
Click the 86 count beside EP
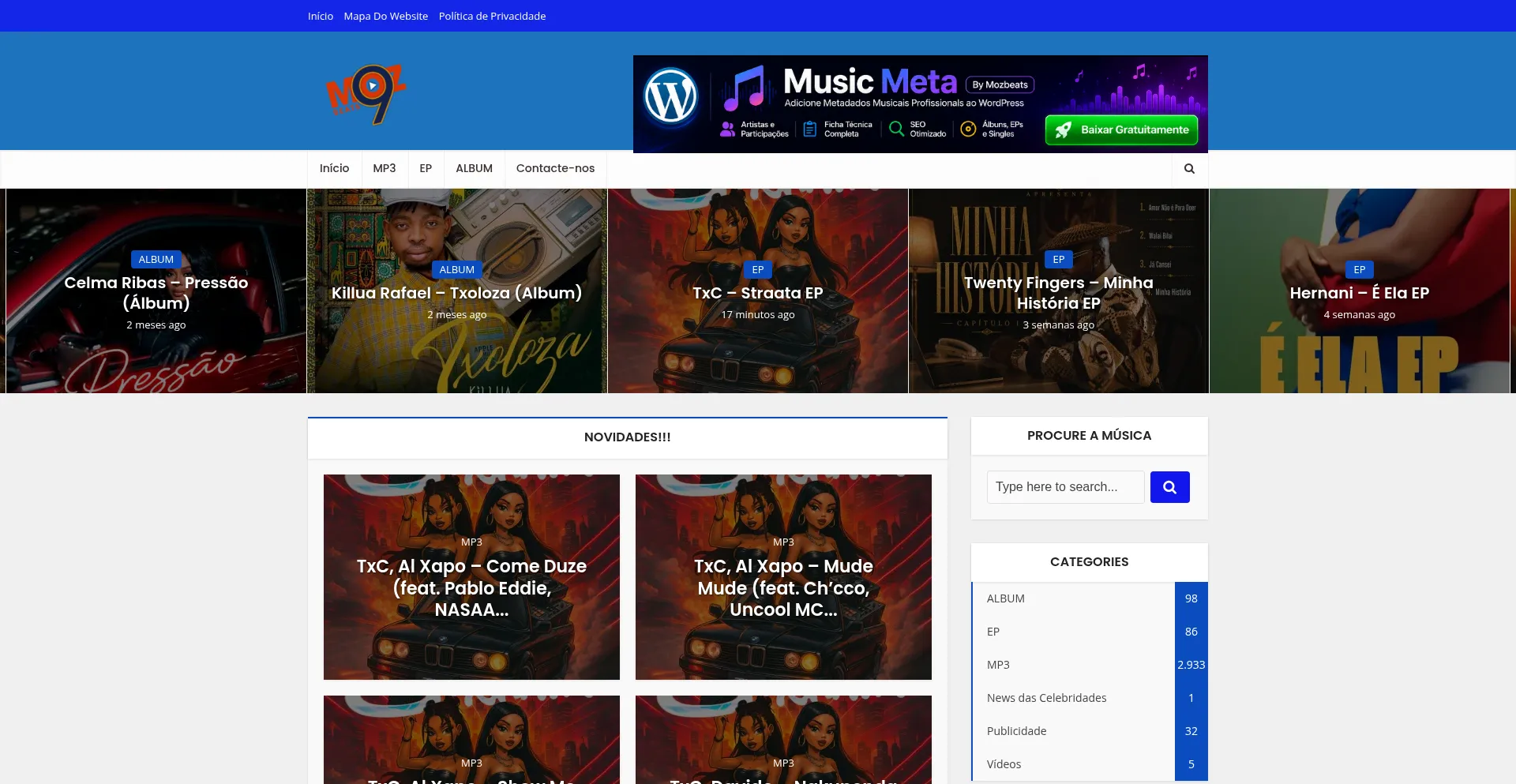pos(1191,632)
